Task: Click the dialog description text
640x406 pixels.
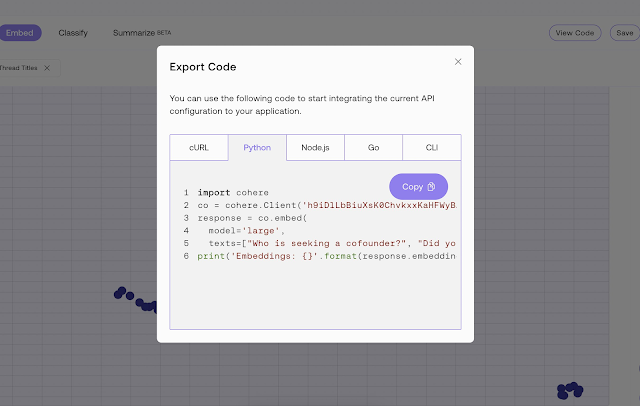Action: (302, 104)
